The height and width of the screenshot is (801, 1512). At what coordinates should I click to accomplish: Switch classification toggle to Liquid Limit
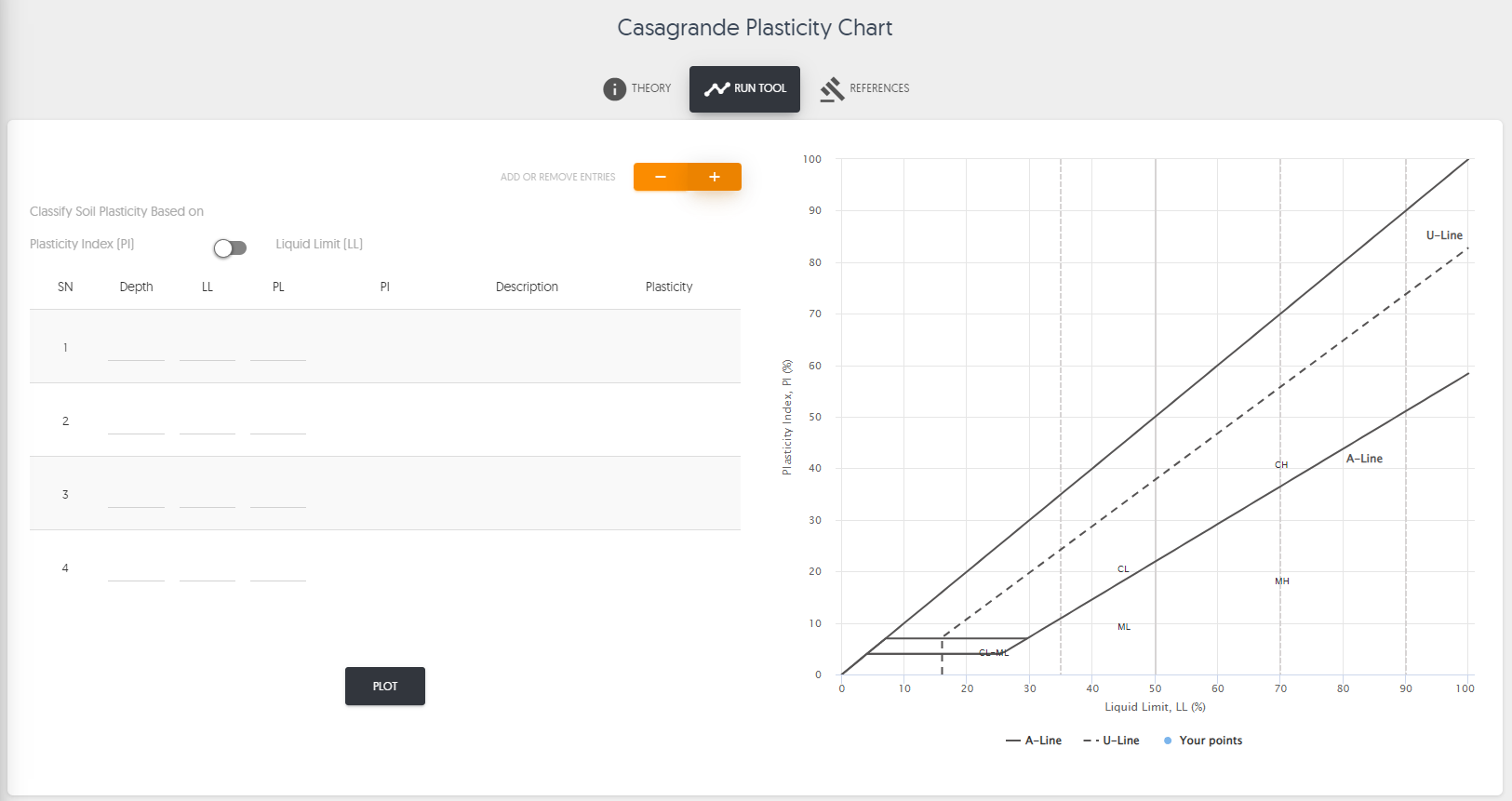(x=230, y=247)
